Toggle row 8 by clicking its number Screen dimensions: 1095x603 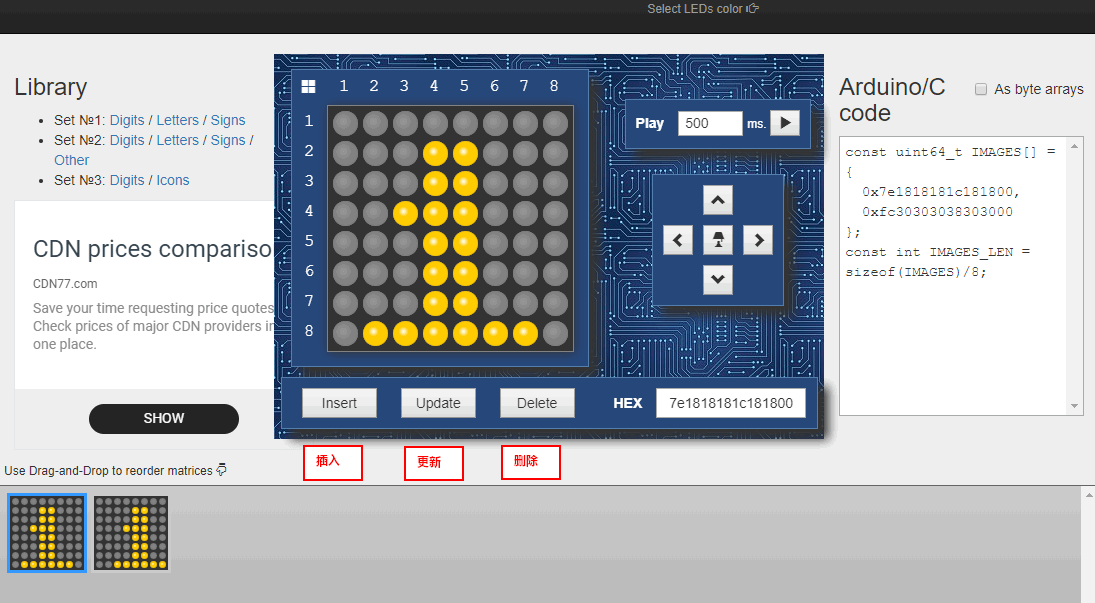coord(308,331)
